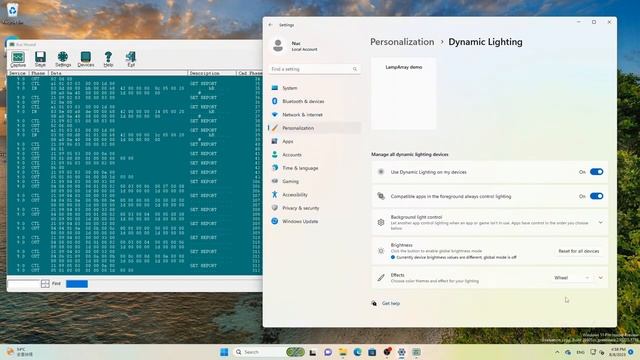This screenshot has height=360, width=640.
Task: Open Gaming settings category
Action: click(x=314, y=181)
